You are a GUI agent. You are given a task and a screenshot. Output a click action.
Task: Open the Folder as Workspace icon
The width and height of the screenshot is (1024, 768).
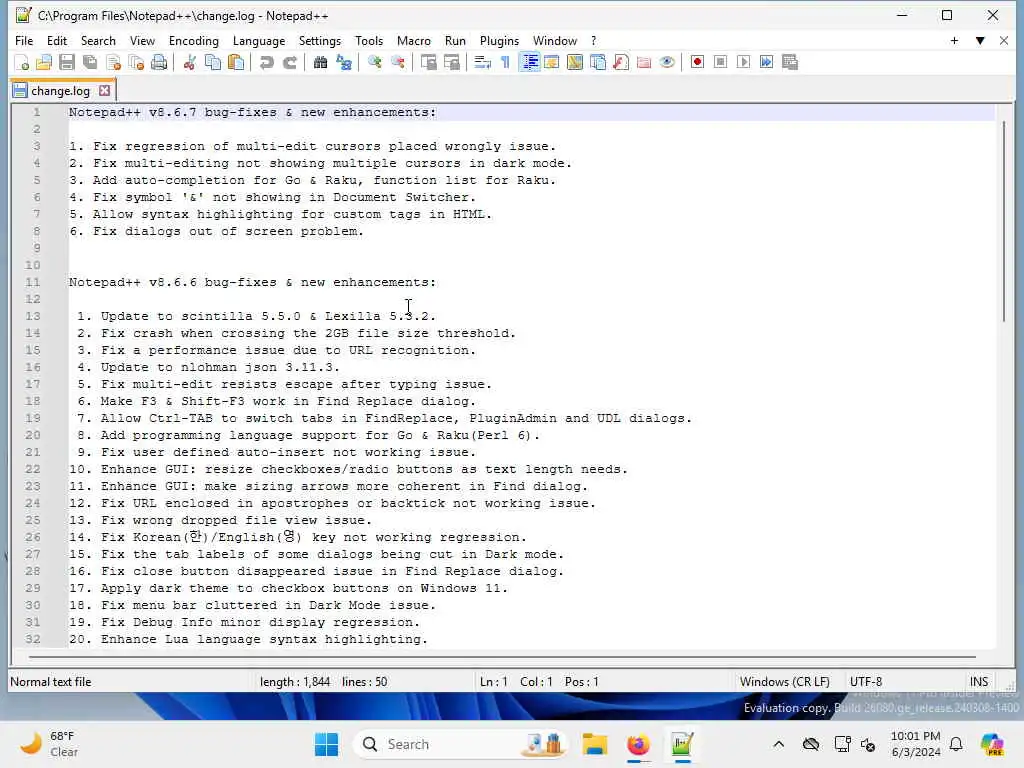click(x=644, y=63)
